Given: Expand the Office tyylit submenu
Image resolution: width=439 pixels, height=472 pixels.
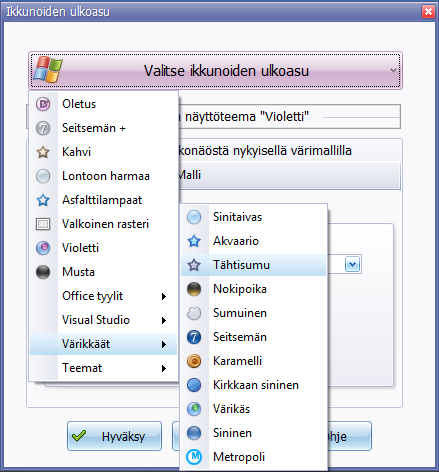Looking at the screenshot, I should pyautogui.click(x=103, y=296).
